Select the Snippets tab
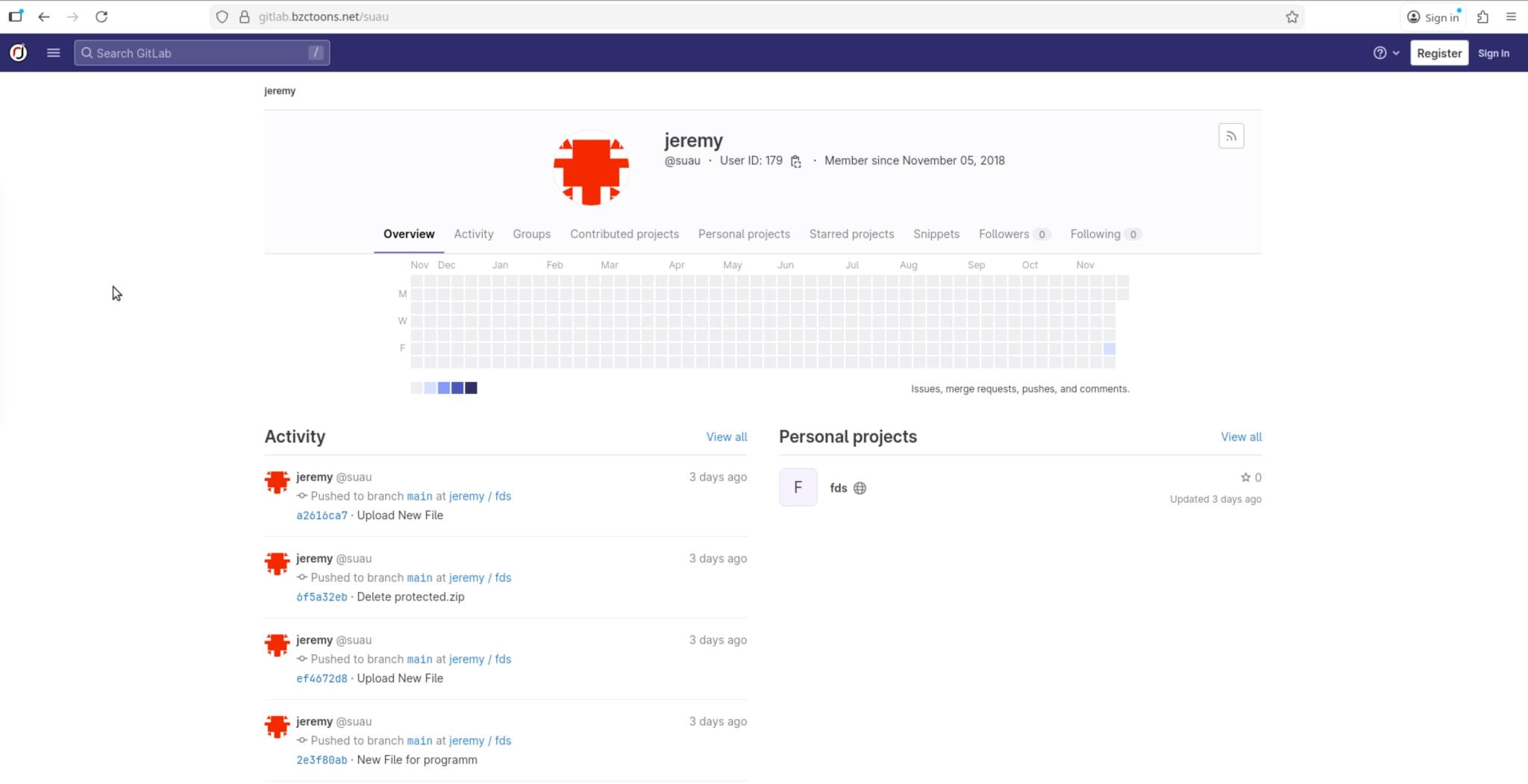This screenshot has height=784, width=1528. [936, 234]
